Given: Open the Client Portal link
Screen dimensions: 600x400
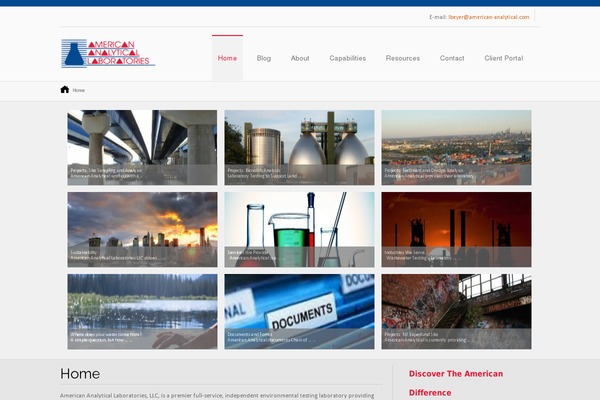Looking at the screenshot, I should coord(504,58).
